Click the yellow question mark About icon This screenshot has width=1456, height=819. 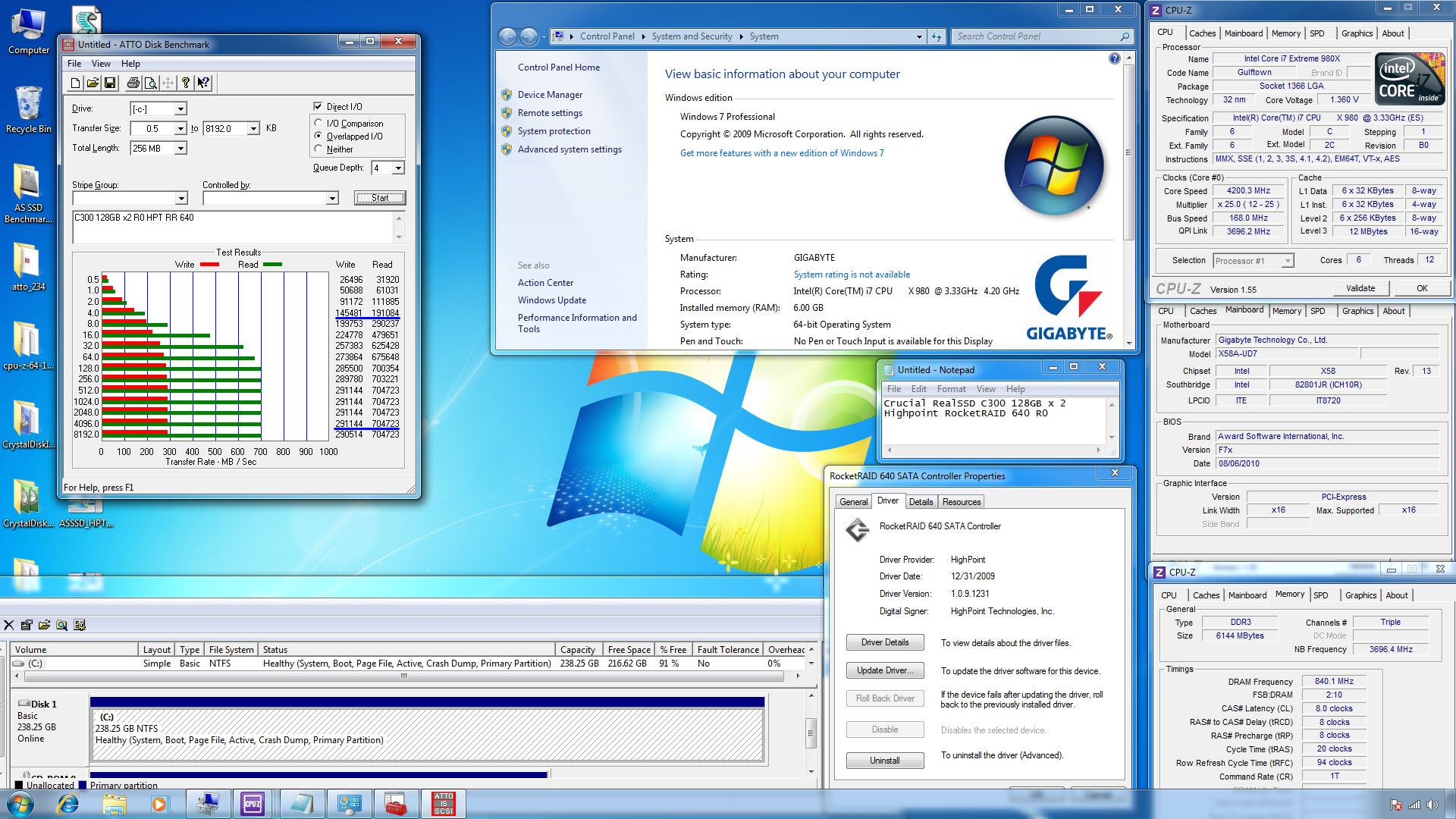186,83
